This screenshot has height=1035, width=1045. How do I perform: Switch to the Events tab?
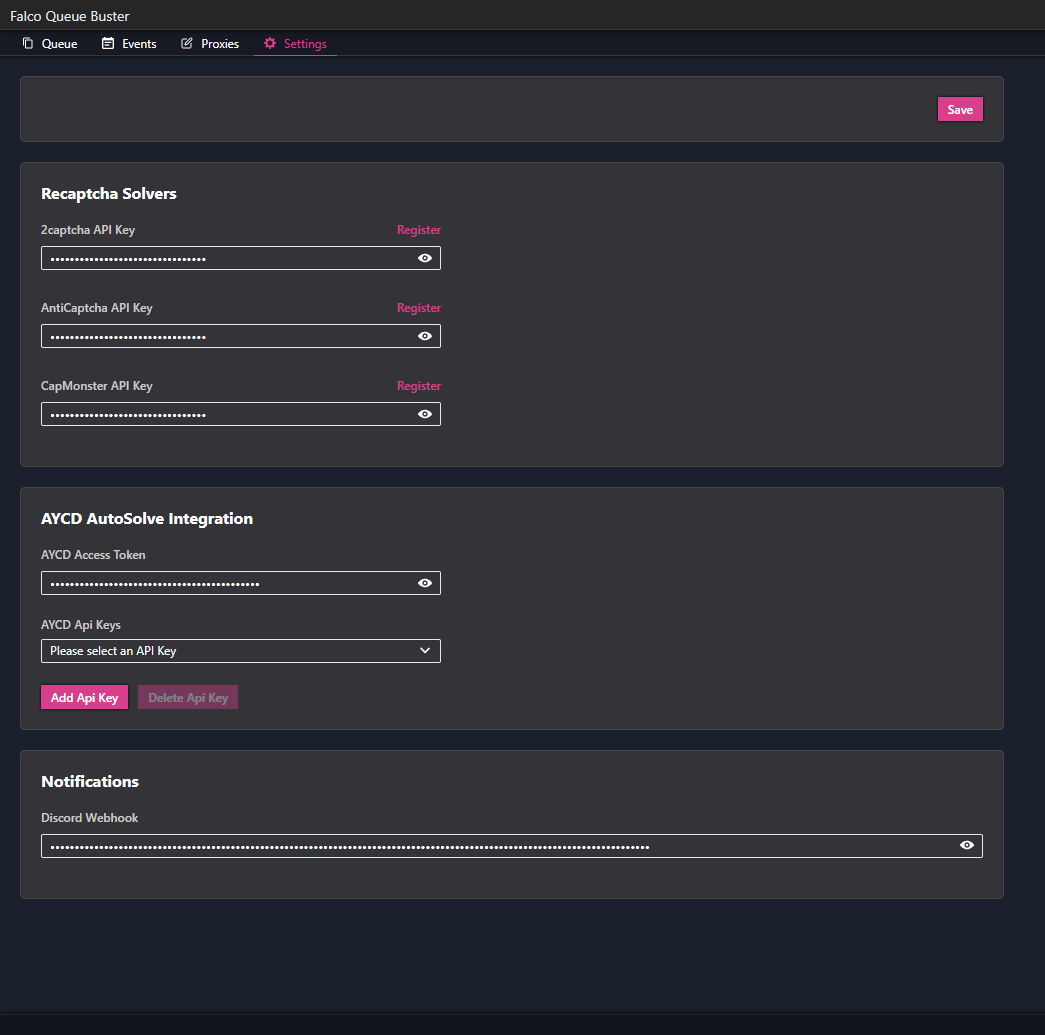129,43
